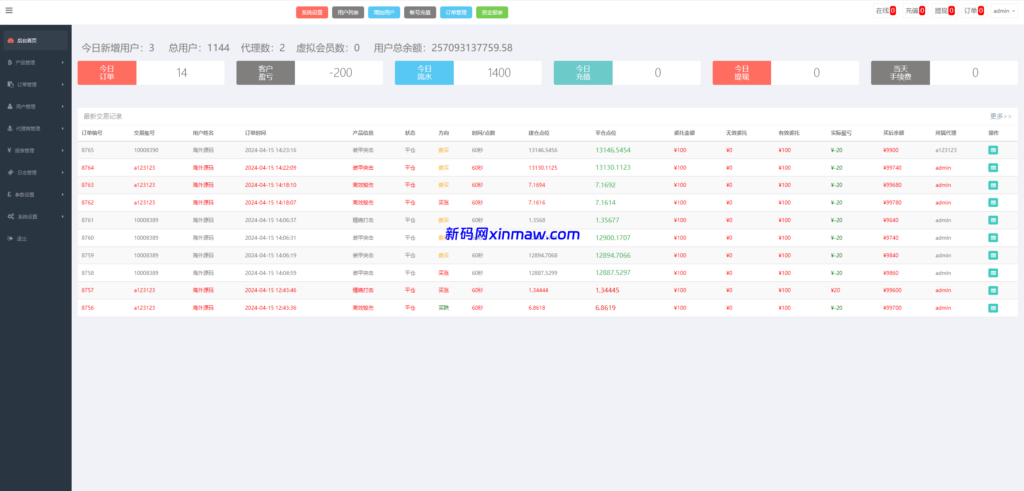Expand the 系统设置 sidebar menu
1024x491 pixels.
point(27,216)
